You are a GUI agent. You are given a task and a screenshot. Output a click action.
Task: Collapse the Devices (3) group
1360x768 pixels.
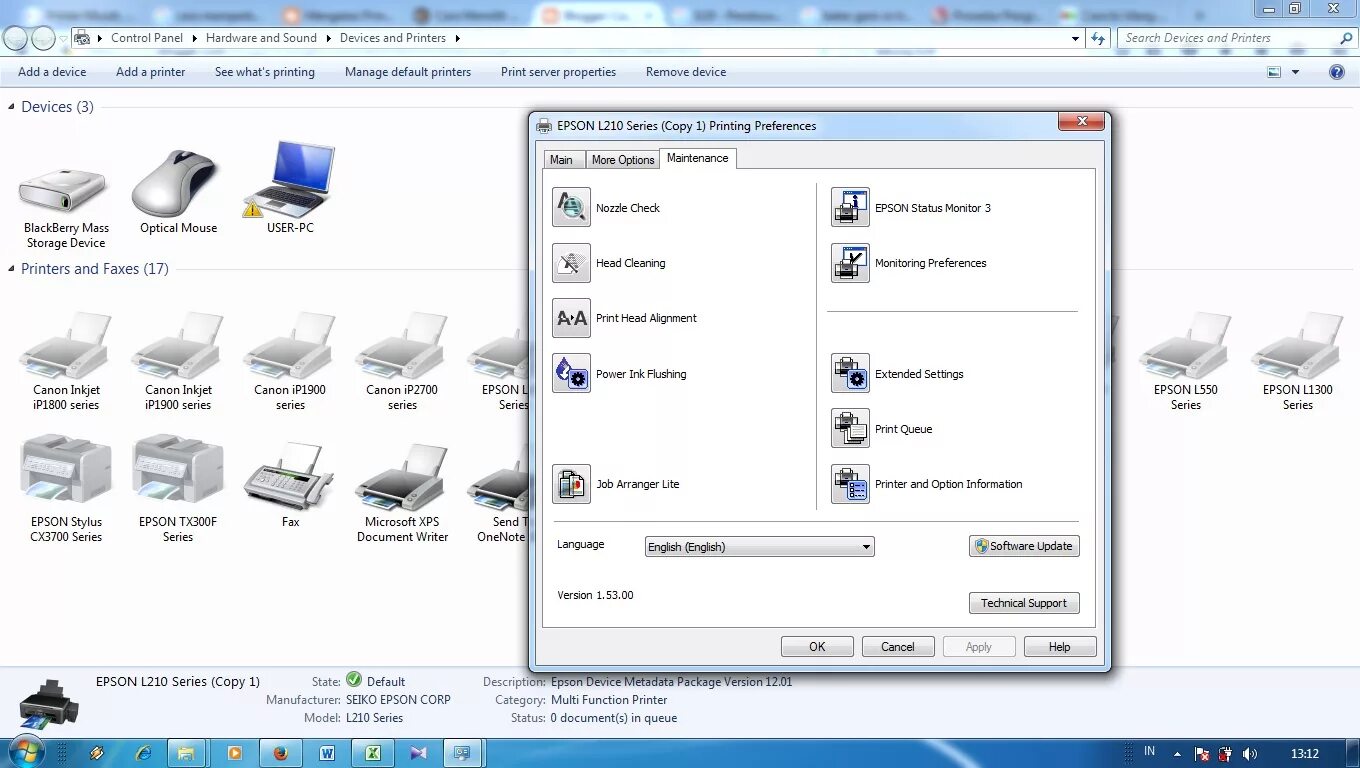(12, 107)
